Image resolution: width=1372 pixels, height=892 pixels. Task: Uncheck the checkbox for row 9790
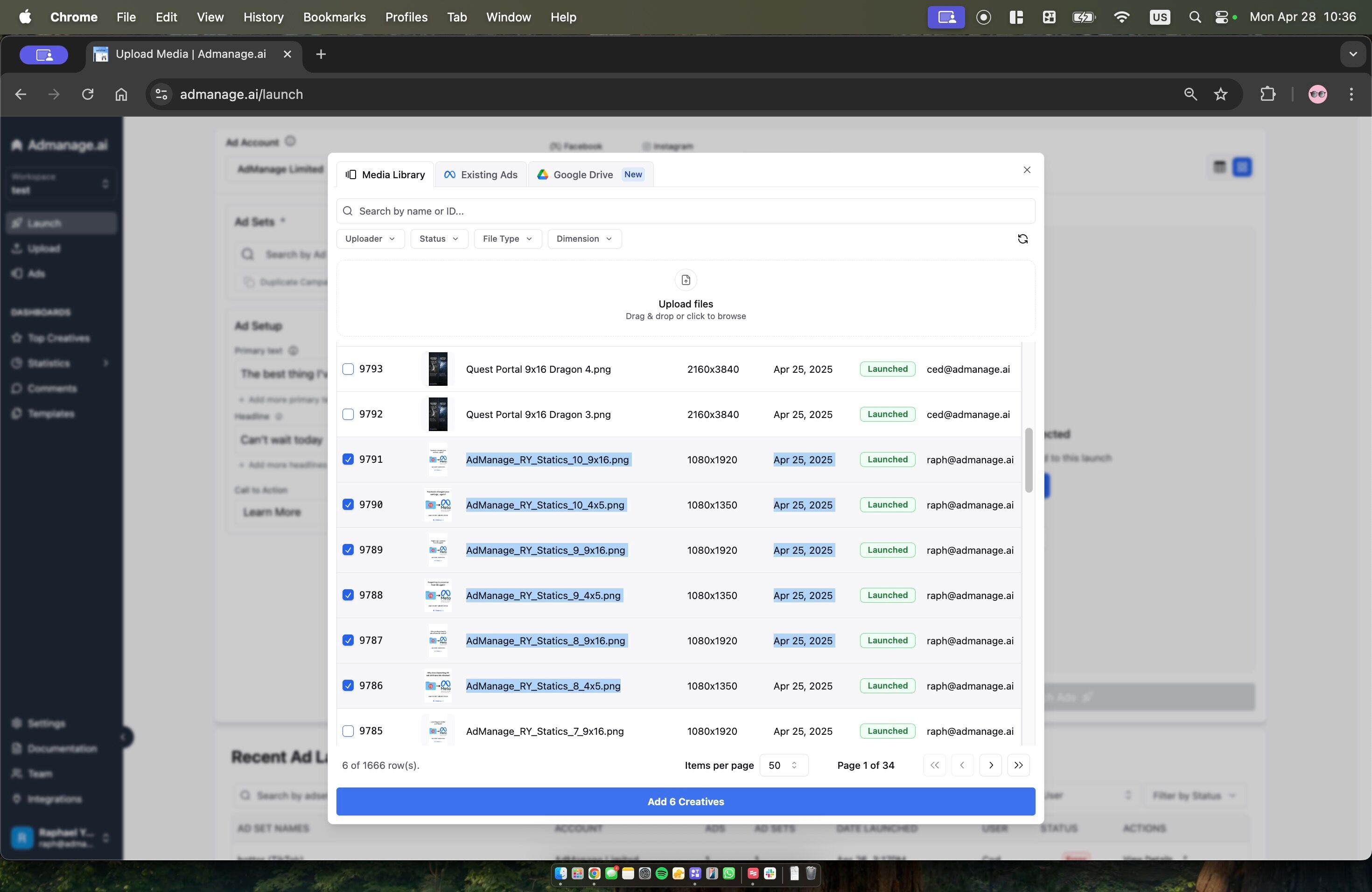[348, 505]
